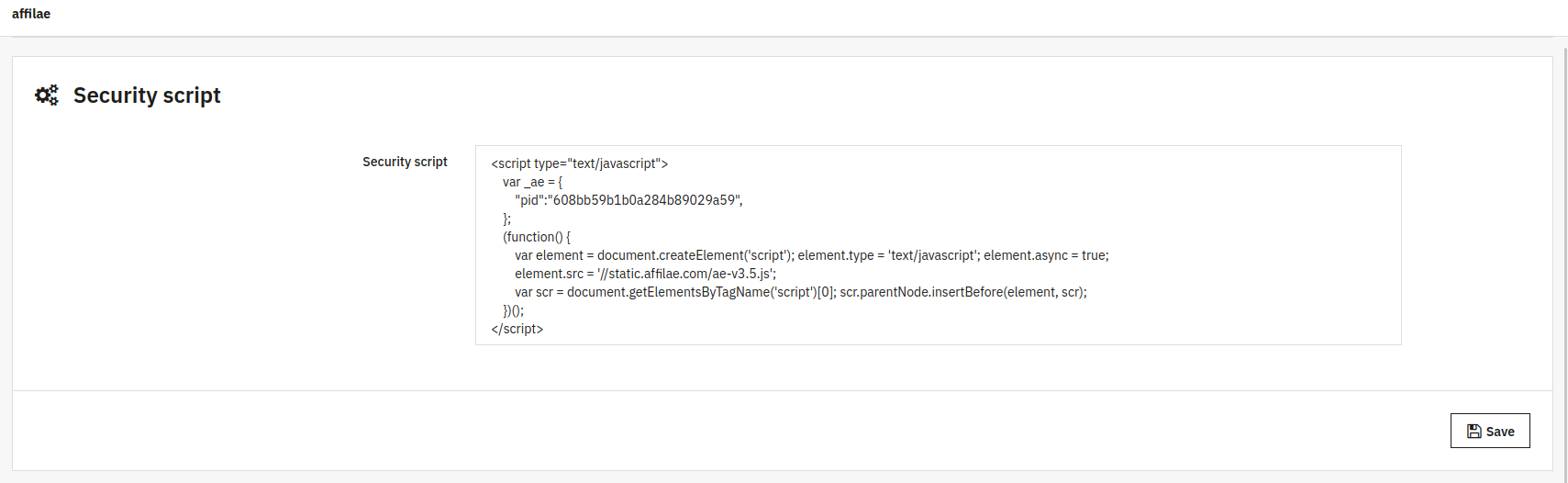Viewport: 1568px width, 483px height.
Task: Click the floppy disk icon in Save button
Action: tap(1474, 432)
